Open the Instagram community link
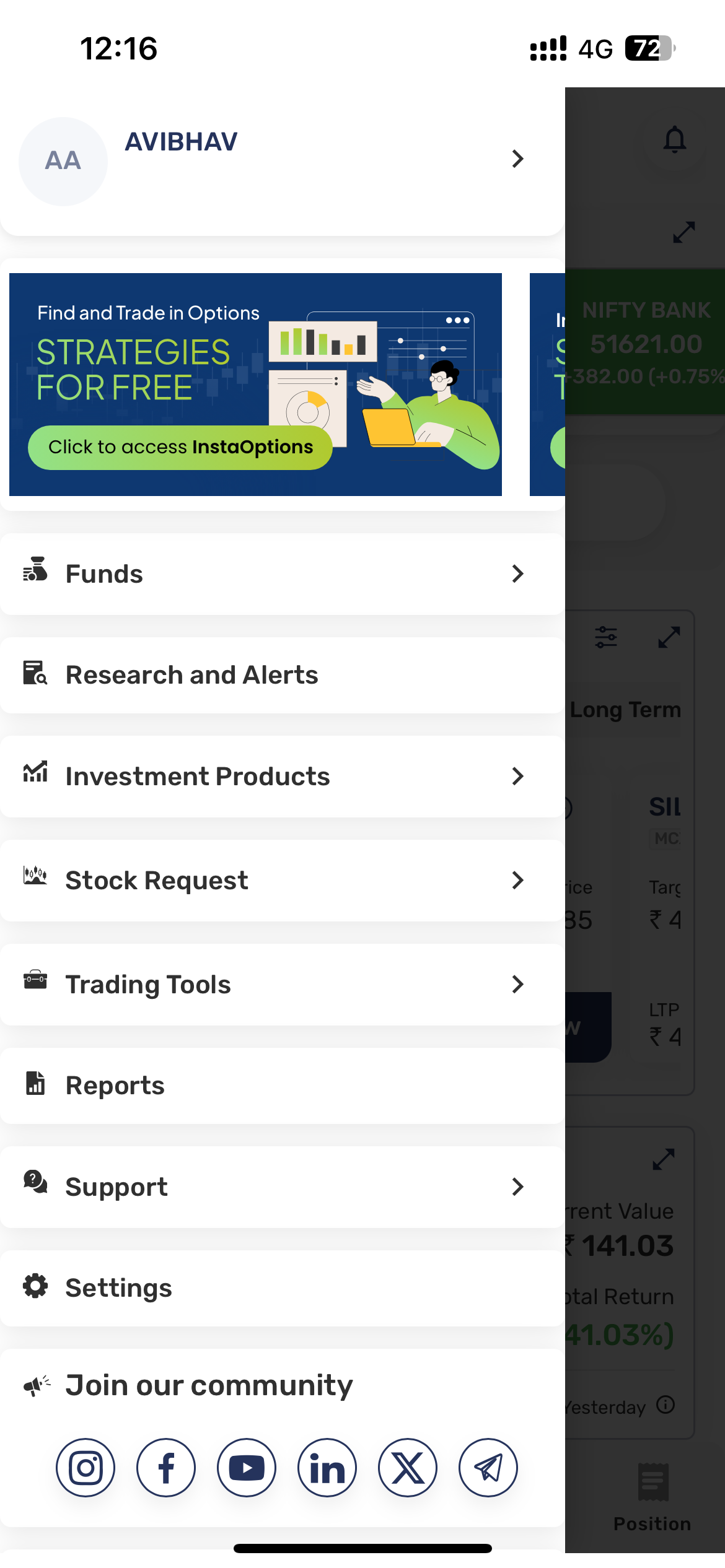 pyautogui.click(x=86, y=1467)
